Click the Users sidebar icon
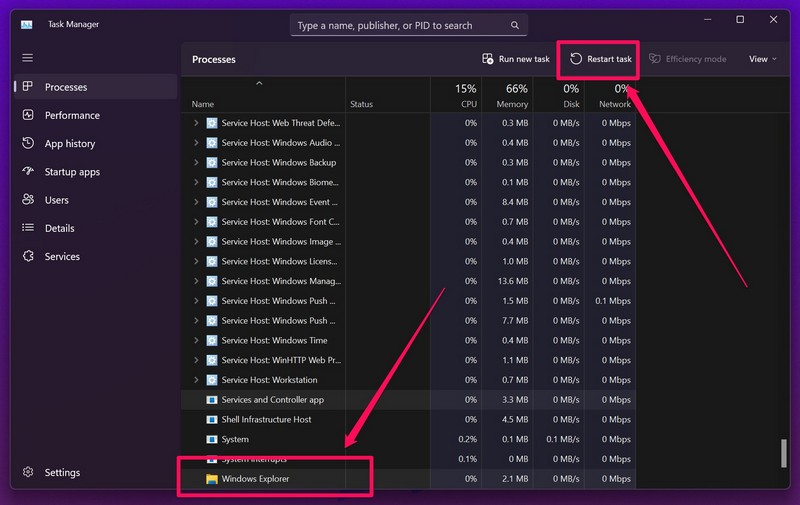 pyautogui.click(x=27, y=200)
